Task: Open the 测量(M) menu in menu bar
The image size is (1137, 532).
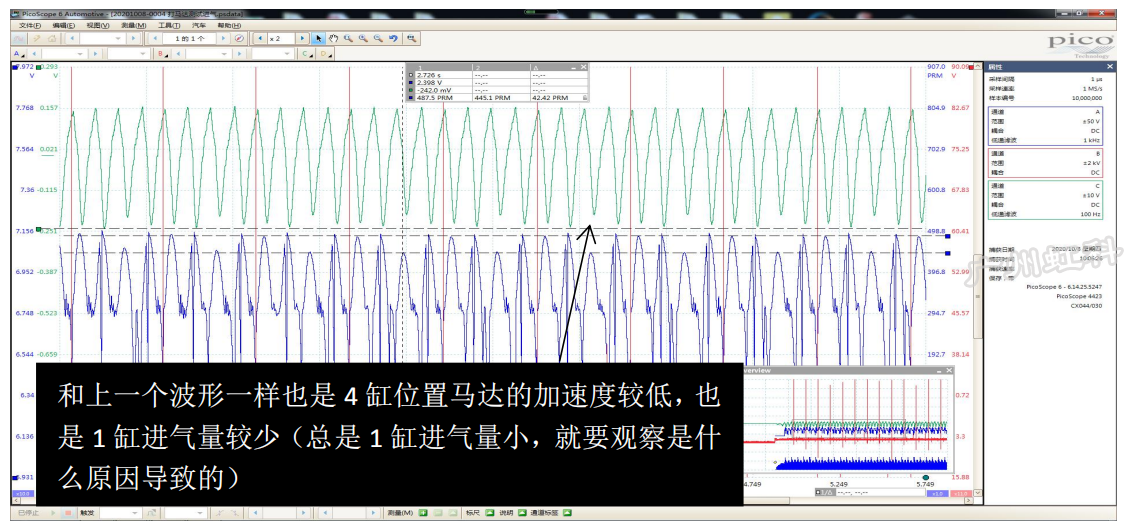Action: pyautogui.click(x=133, y=25)
